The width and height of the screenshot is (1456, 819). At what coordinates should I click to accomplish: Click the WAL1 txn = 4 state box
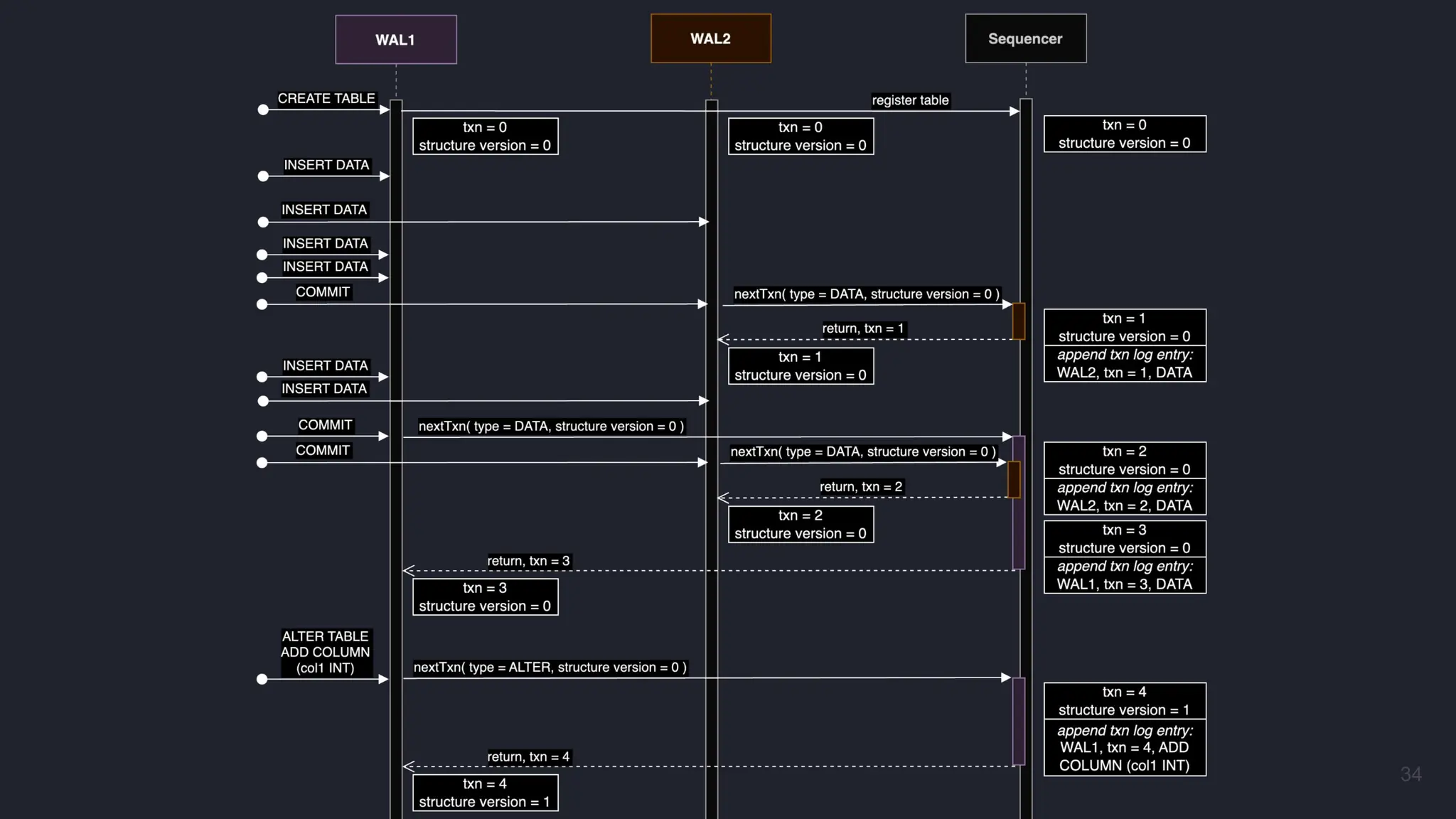click(485, 793)
